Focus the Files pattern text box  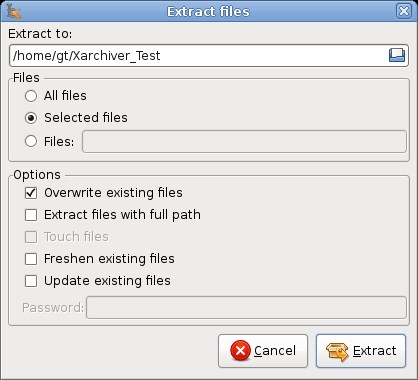click(244, 142)
